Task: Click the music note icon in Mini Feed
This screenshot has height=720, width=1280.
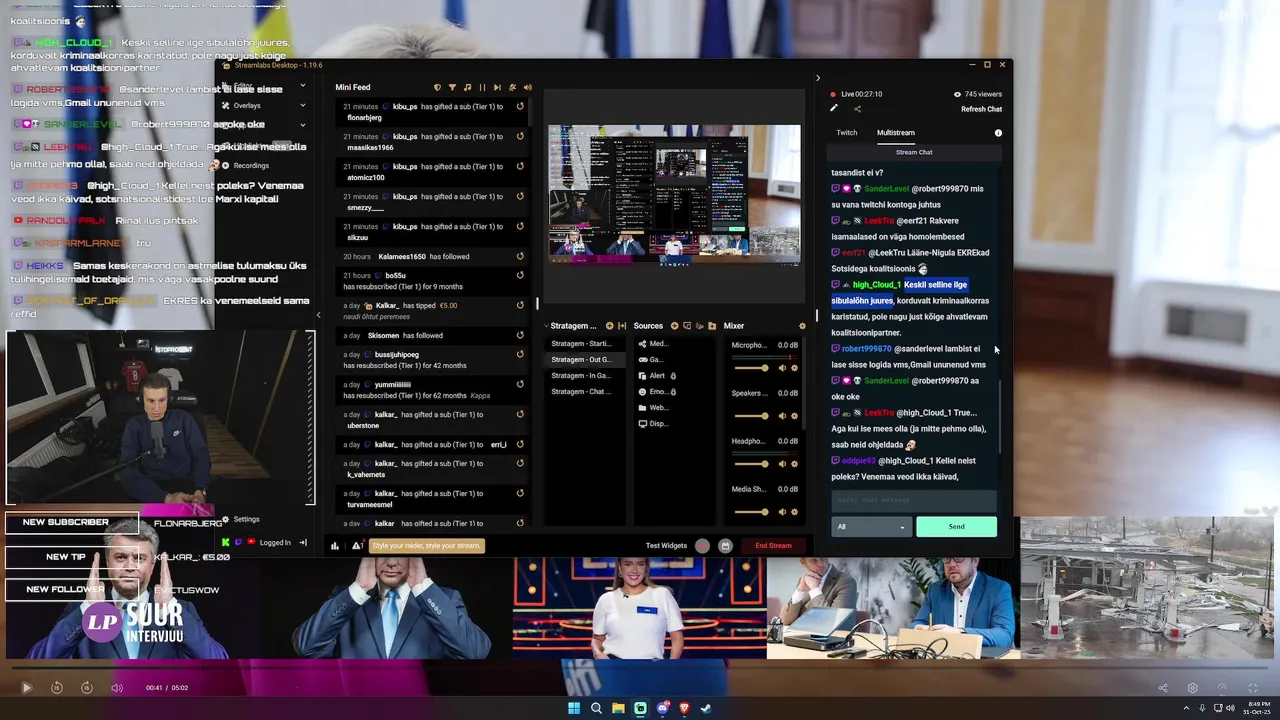Action: click(467, 87)
